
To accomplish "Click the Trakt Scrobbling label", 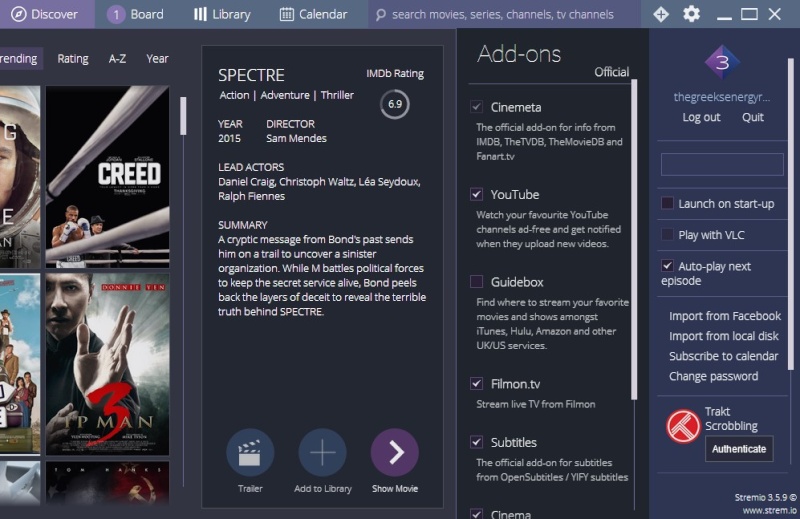I will coord(731,418).
